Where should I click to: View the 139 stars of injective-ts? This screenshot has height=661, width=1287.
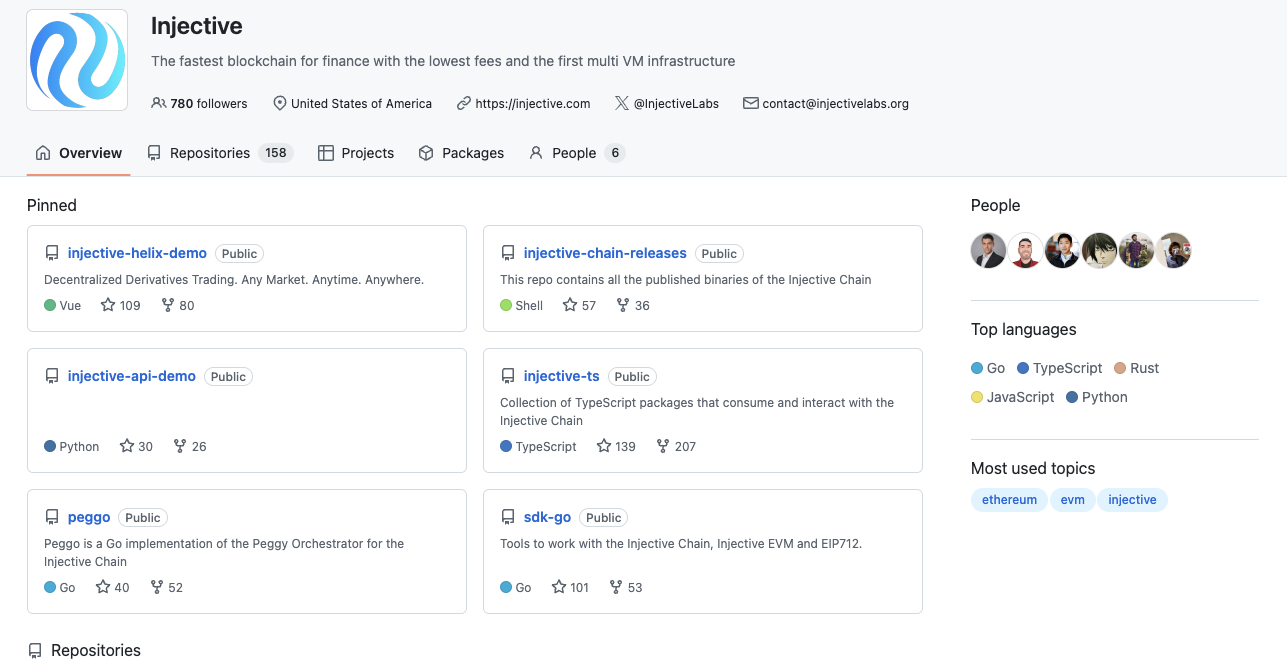click(616, 446)
